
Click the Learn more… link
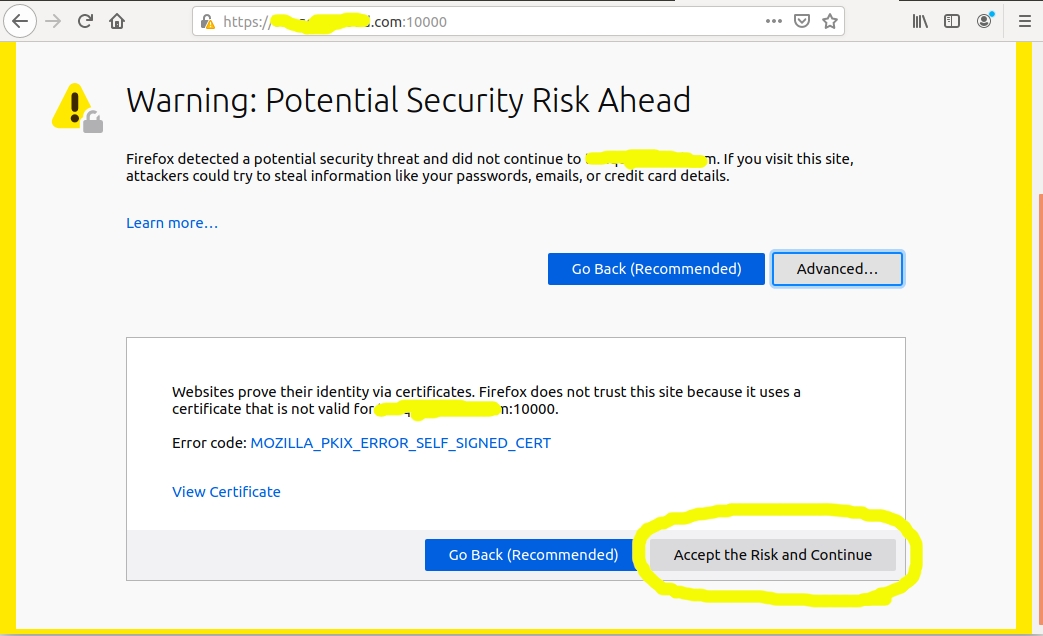pos(172,223)
